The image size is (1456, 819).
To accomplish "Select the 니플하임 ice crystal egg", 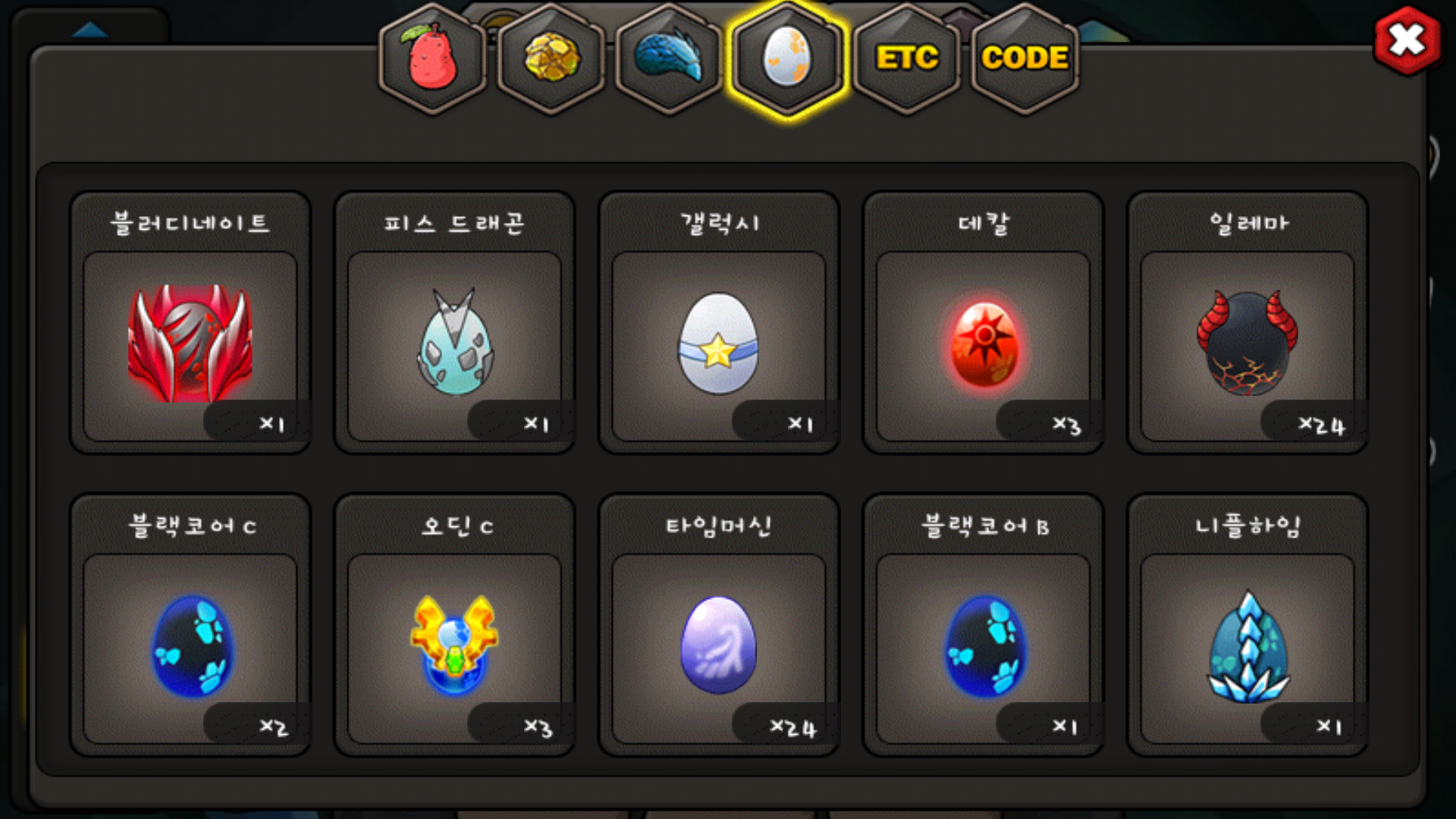I will 1248,647.
